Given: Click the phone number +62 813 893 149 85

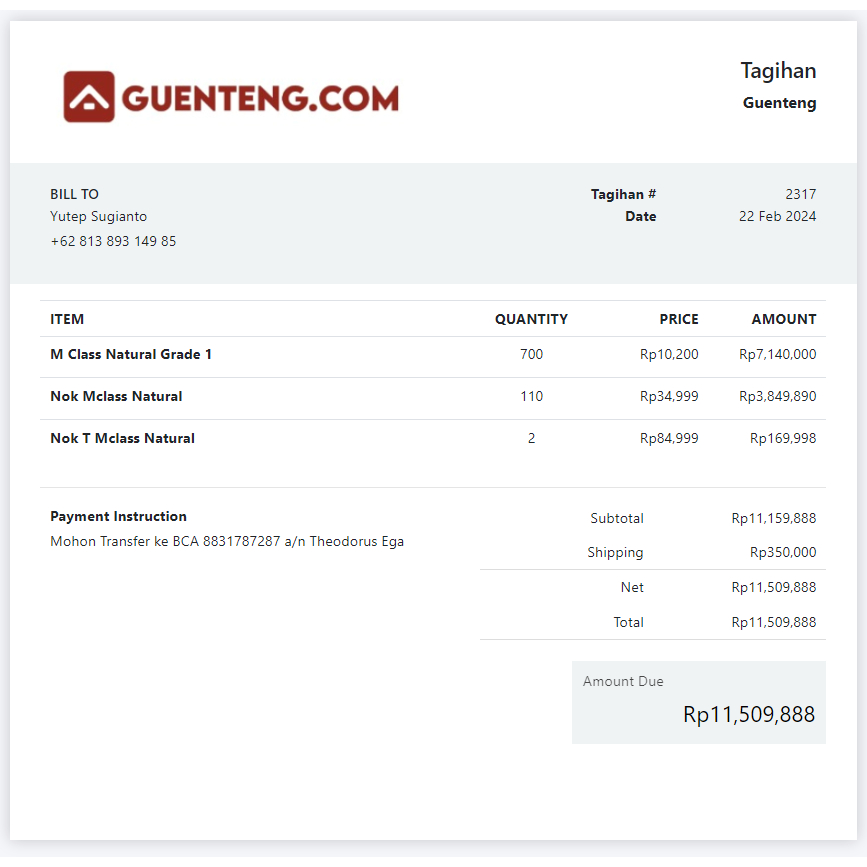Looking at the screenshot, I should (x=112, y=240).
